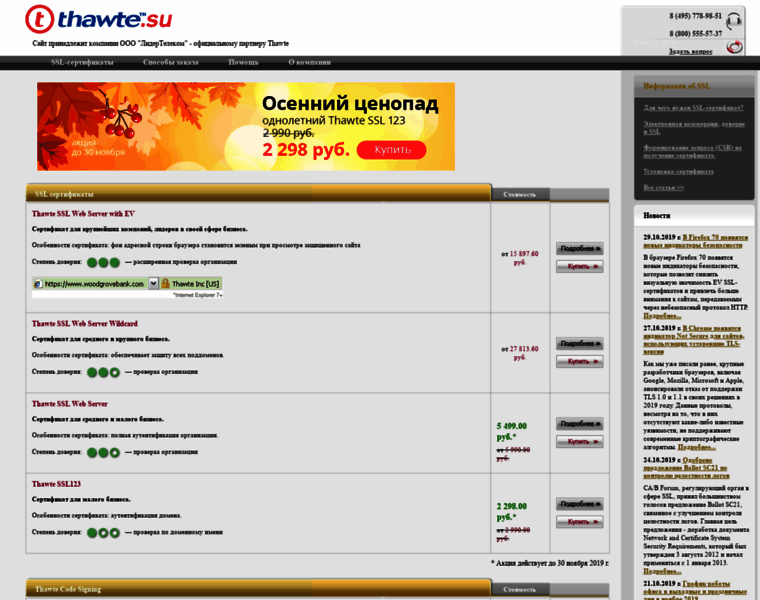Open the Thawte SSL Web Server link
The width and height of the screenshot is (760, 600).
(x=70, y=404)
